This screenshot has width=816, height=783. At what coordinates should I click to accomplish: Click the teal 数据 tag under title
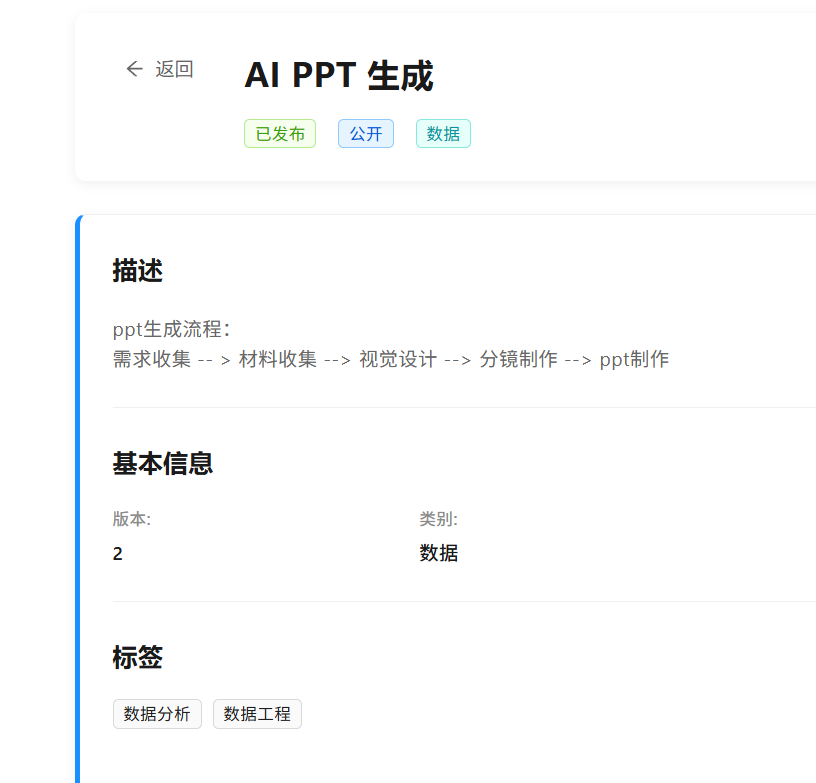click(443, 134)
